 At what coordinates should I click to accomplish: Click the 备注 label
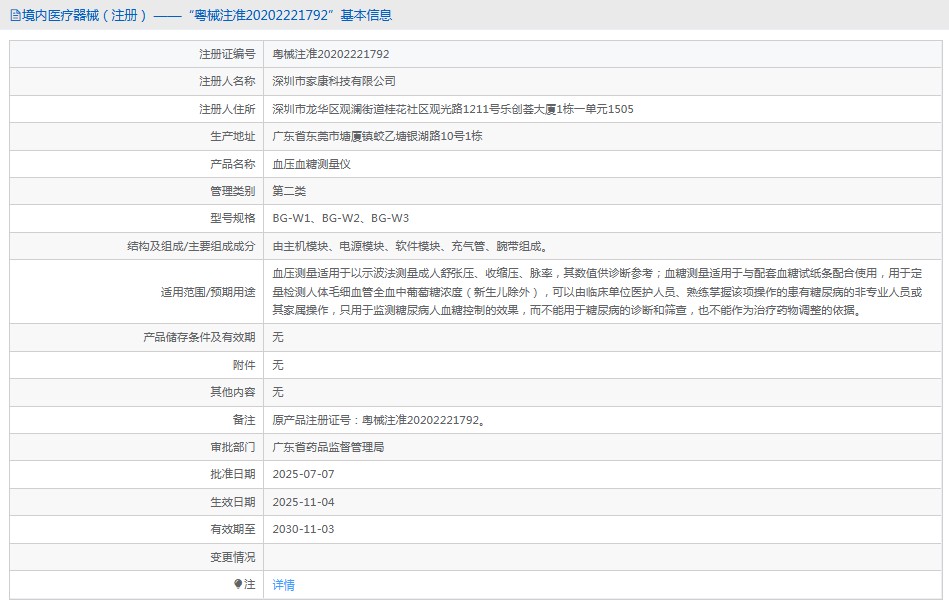pyautogui.click(x=244, y=420)
